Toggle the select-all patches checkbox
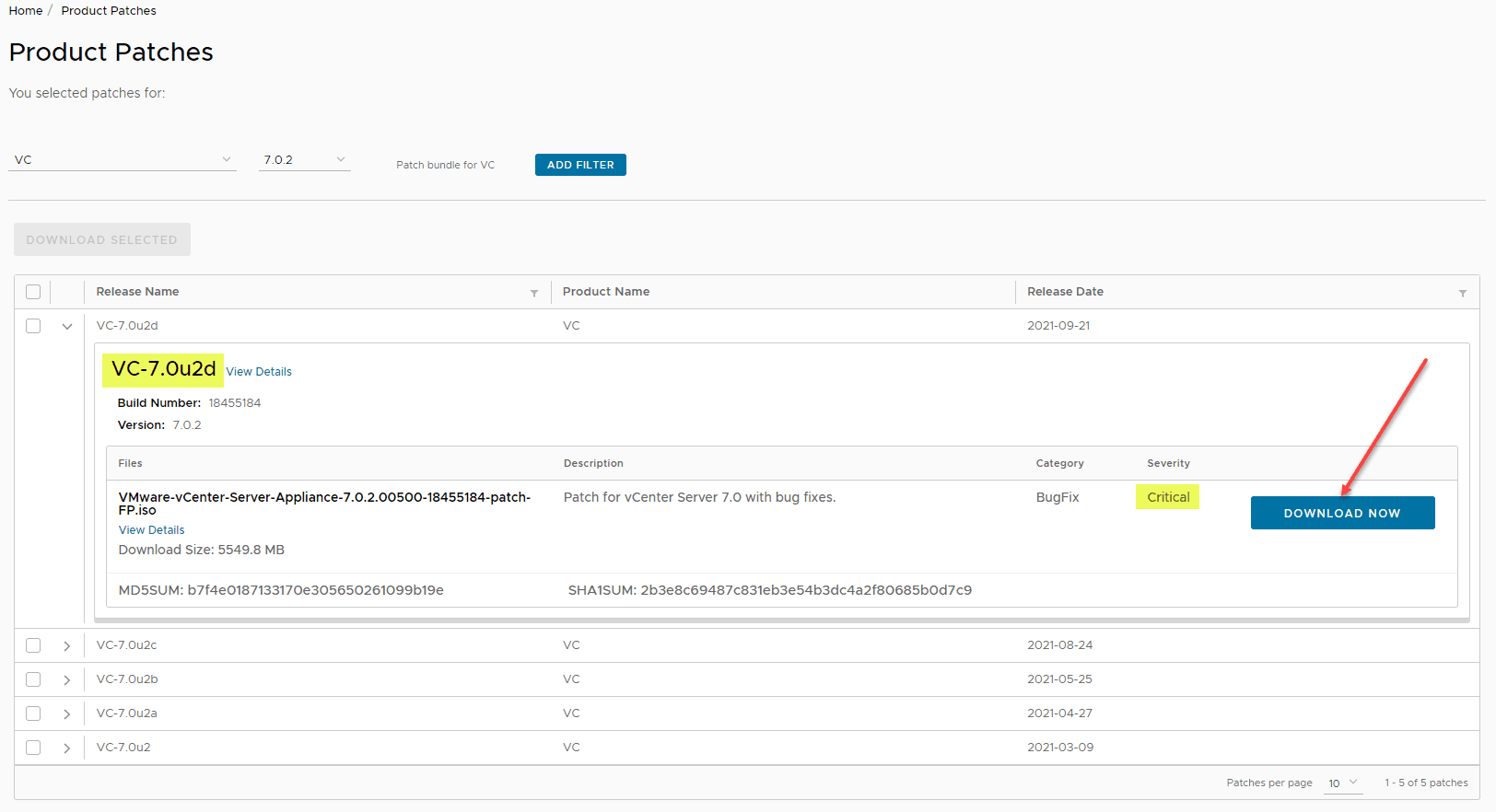 [x=33, y=292]
